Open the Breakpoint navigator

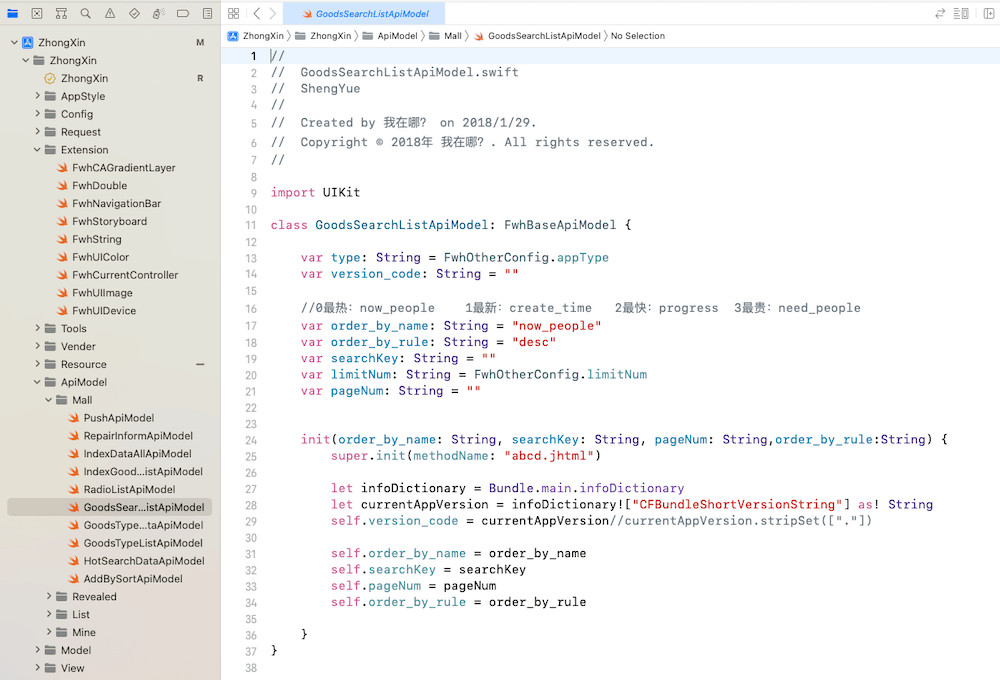[x=183, y=13]
